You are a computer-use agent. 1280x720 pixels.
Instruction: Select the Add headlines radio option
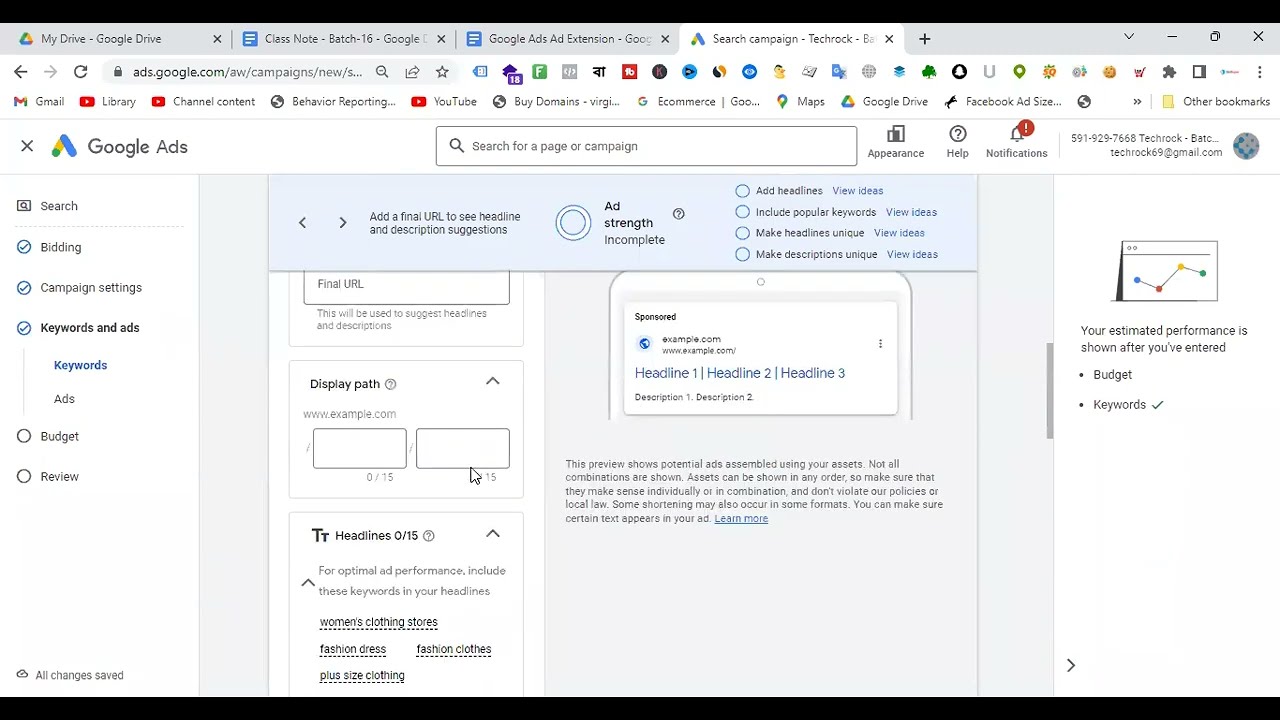pyautogui.click(x=742, y=191)
